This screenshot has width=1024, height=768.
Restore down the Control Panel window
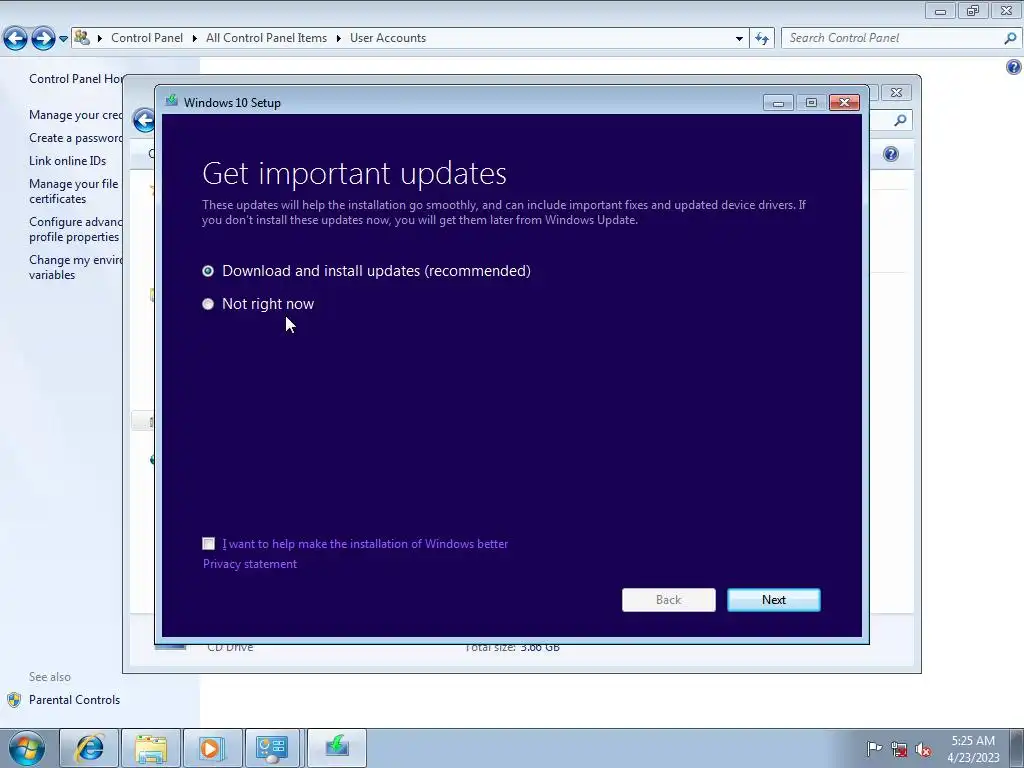click(x=973, y=10)
